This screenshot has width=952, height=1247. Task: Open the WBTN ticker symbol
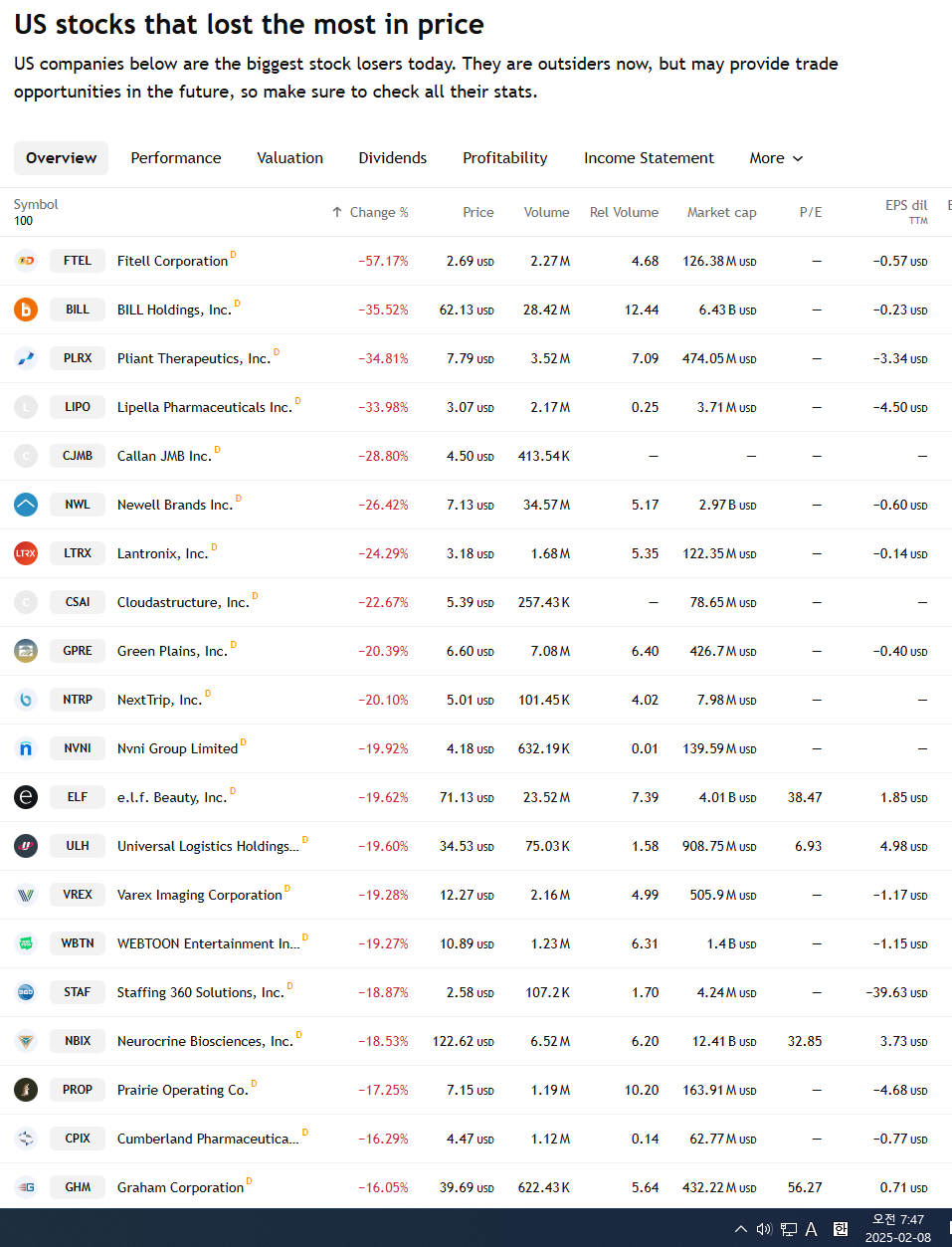pyautogui.click(x=78, y=943)
